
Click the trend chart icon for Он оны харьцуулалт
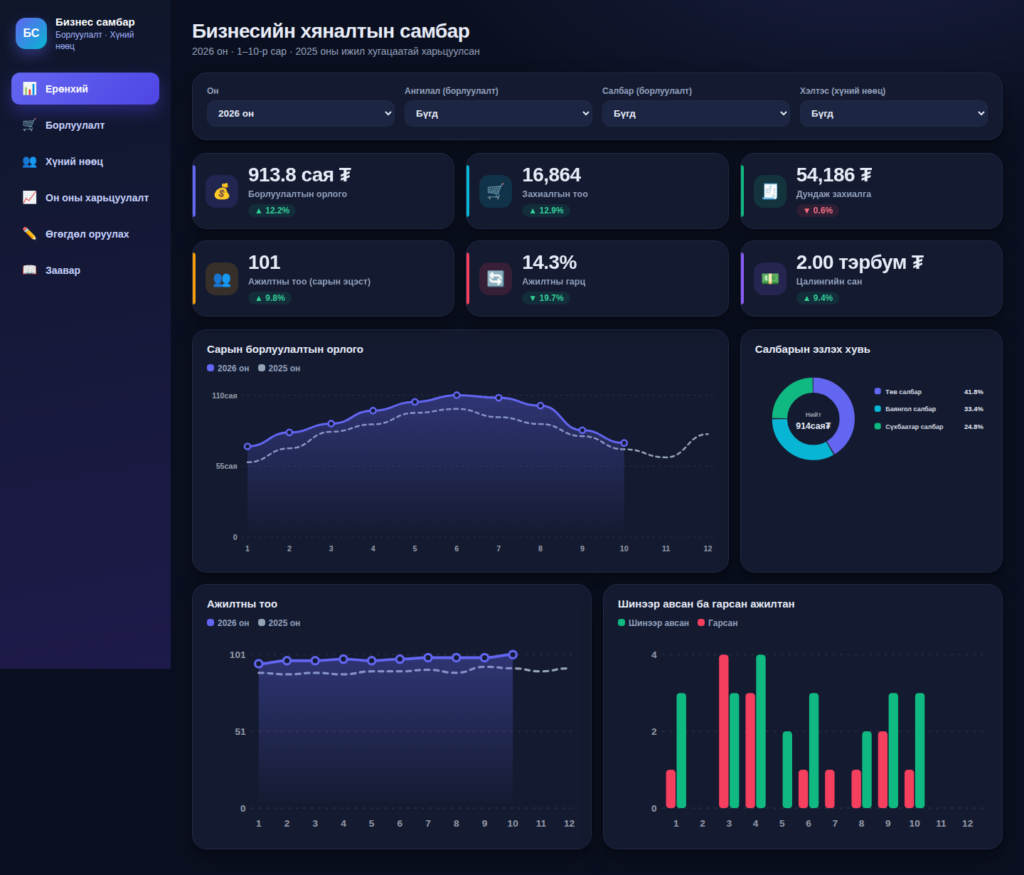[x=29, y=197]
